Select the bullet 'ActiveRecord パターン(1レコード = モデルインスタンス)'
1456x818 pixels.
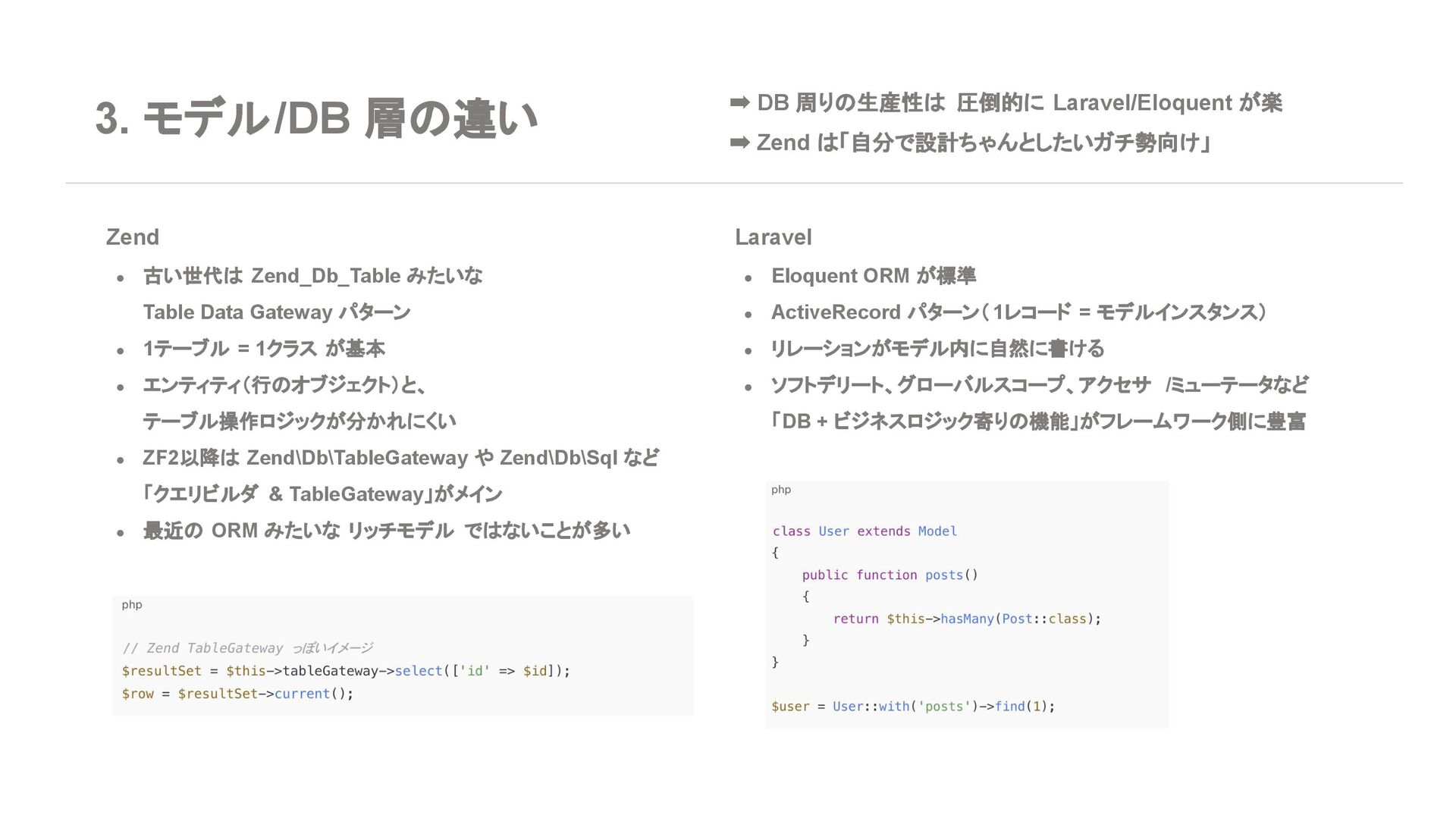1018,312
